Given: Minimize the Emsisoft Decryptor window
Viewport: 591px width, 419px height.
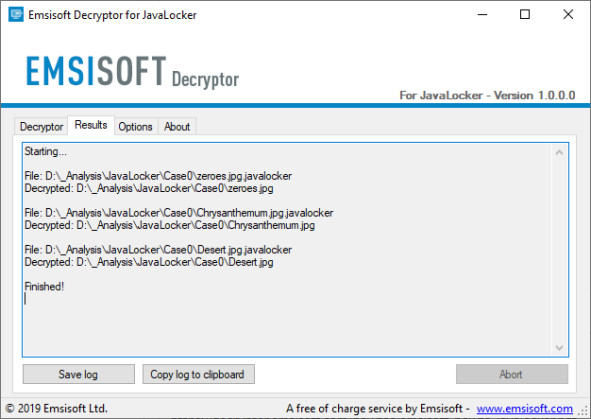Looking at the screenshot, I should coord(482,15).
